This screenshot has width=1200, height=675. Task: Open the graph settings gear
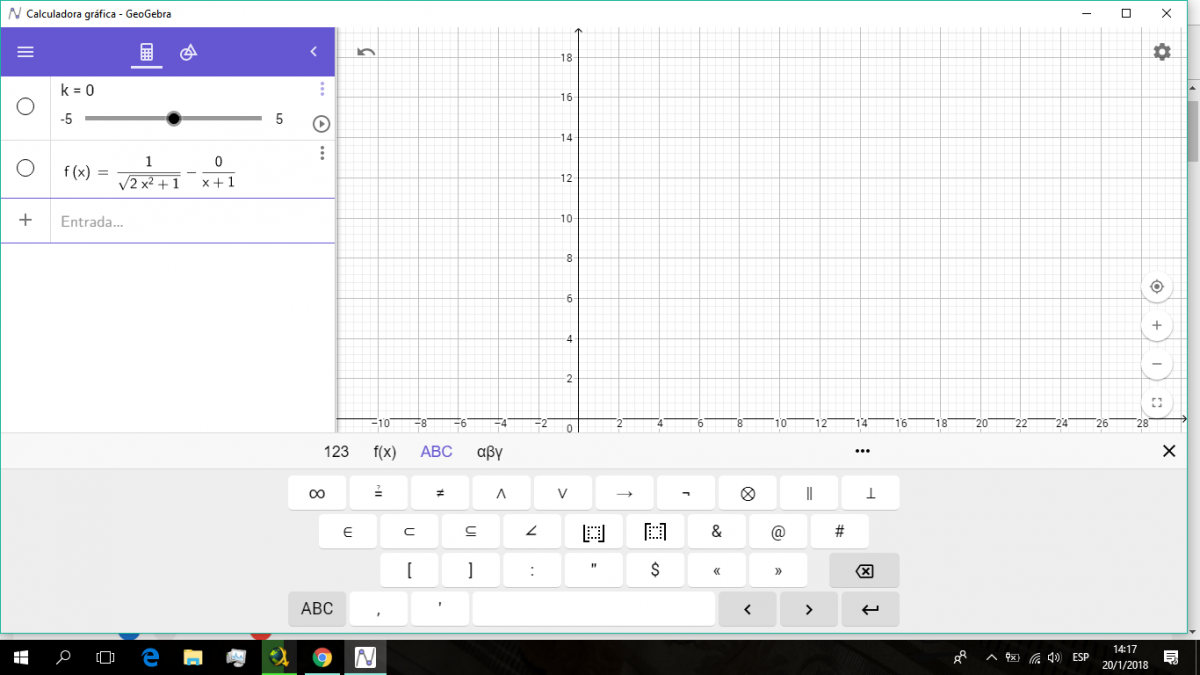1161,52
